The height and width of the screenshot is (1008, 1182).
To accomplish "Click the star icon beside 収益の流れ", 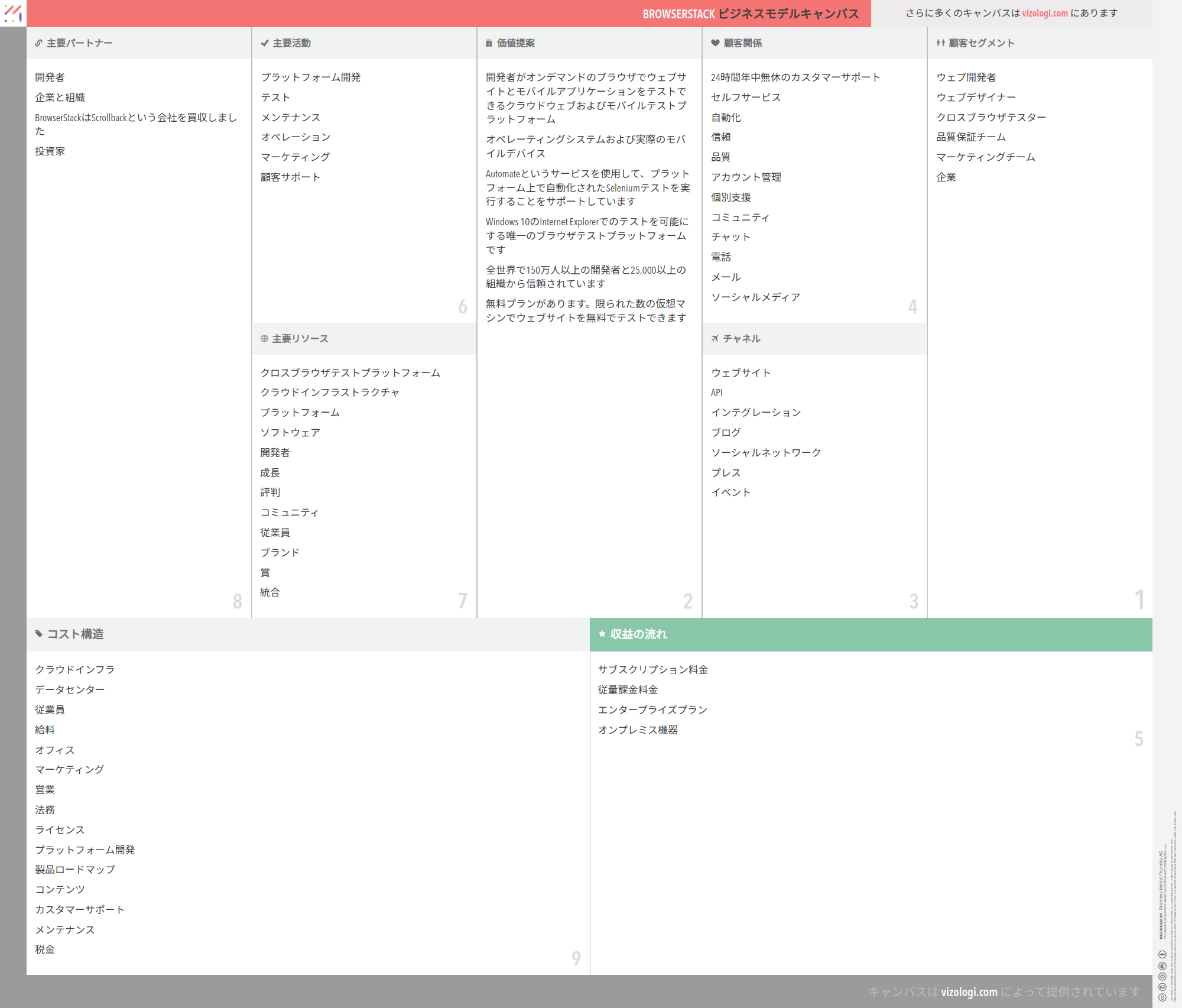I will 602,634.
